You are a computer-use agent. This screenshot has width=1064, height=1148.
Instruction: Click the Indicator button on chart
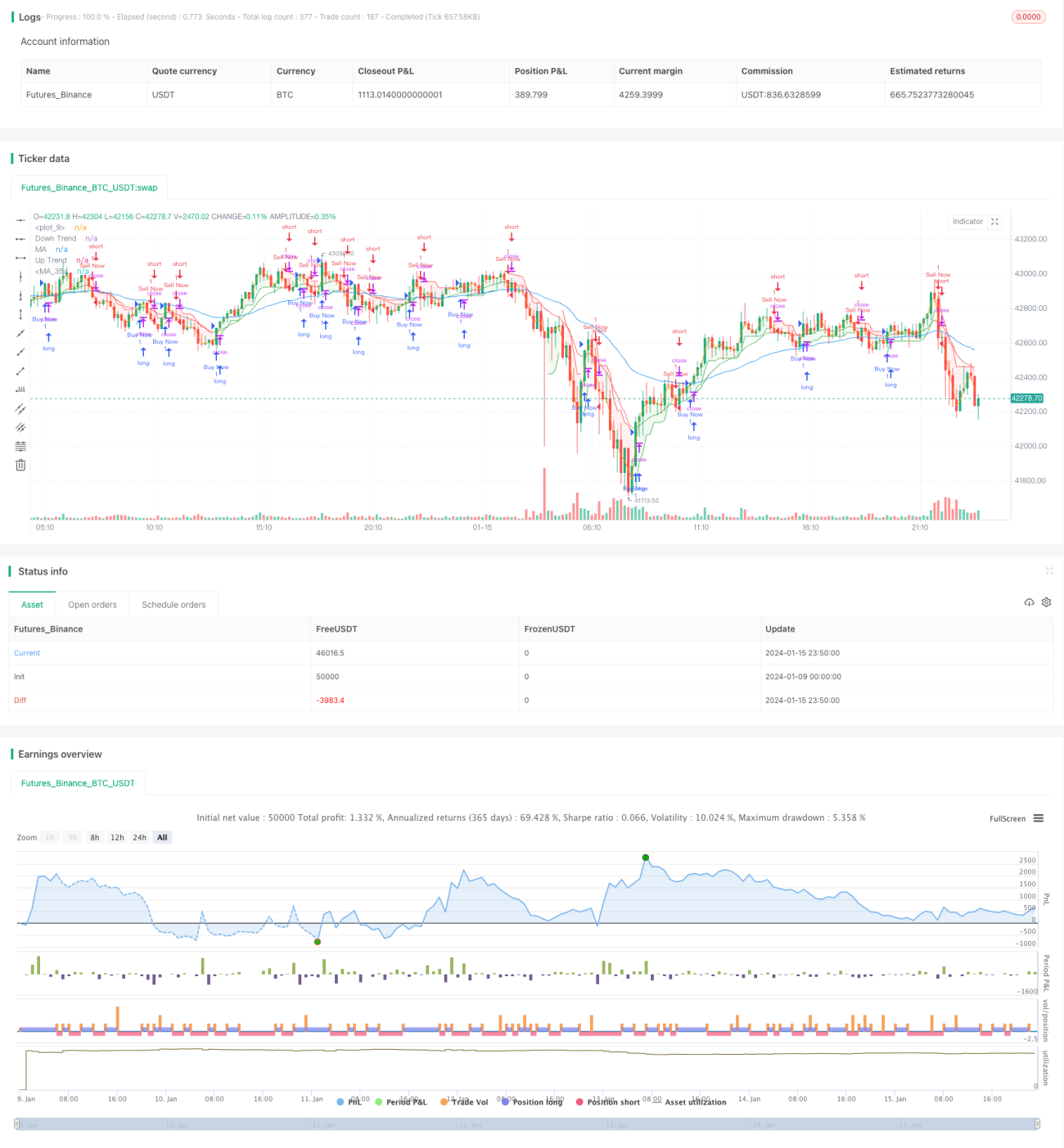tap(967, 222)
